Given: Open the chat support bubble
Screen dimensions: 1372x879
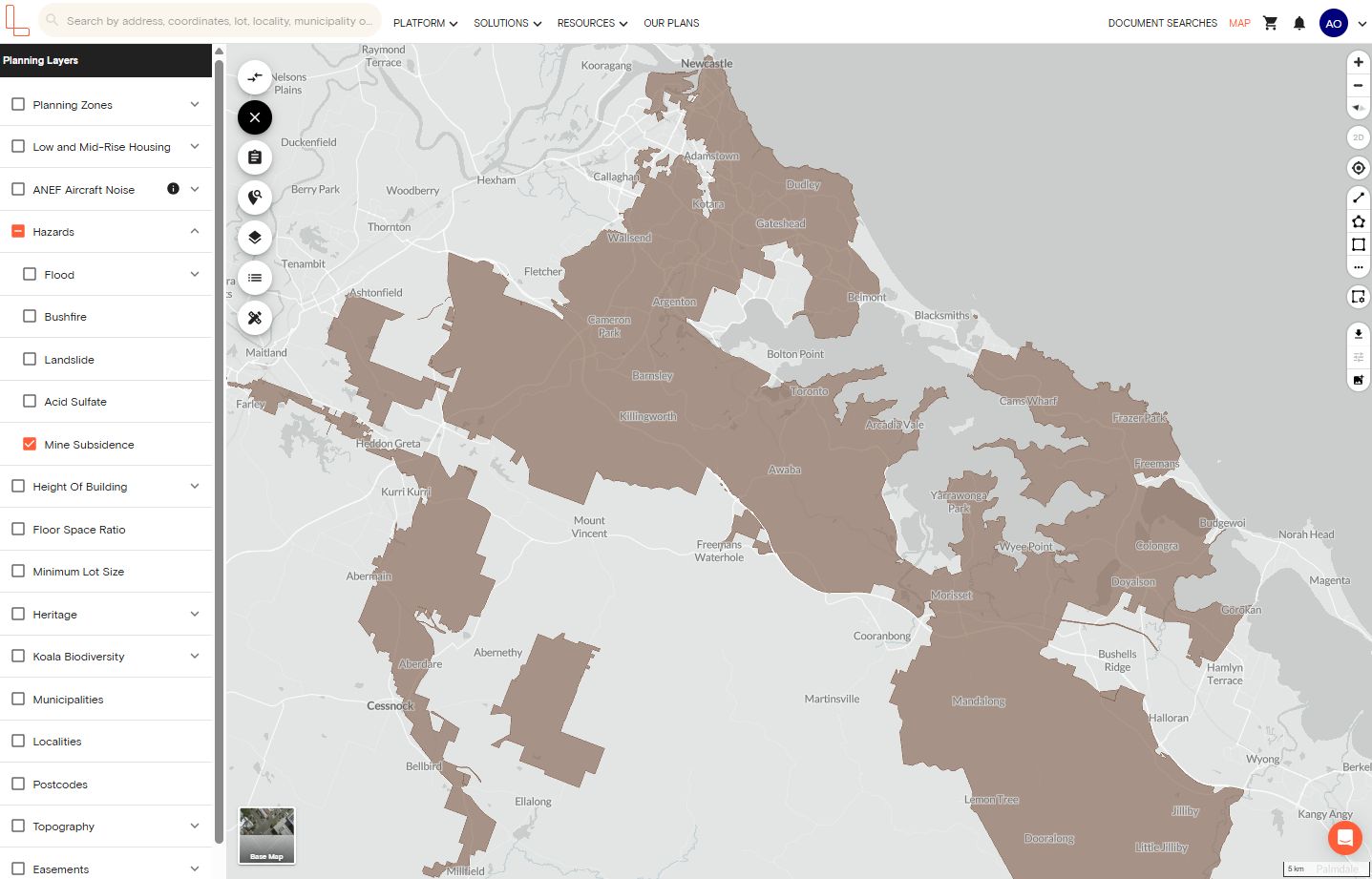Looking at the screenshot, I should [x=1344, y=838].
